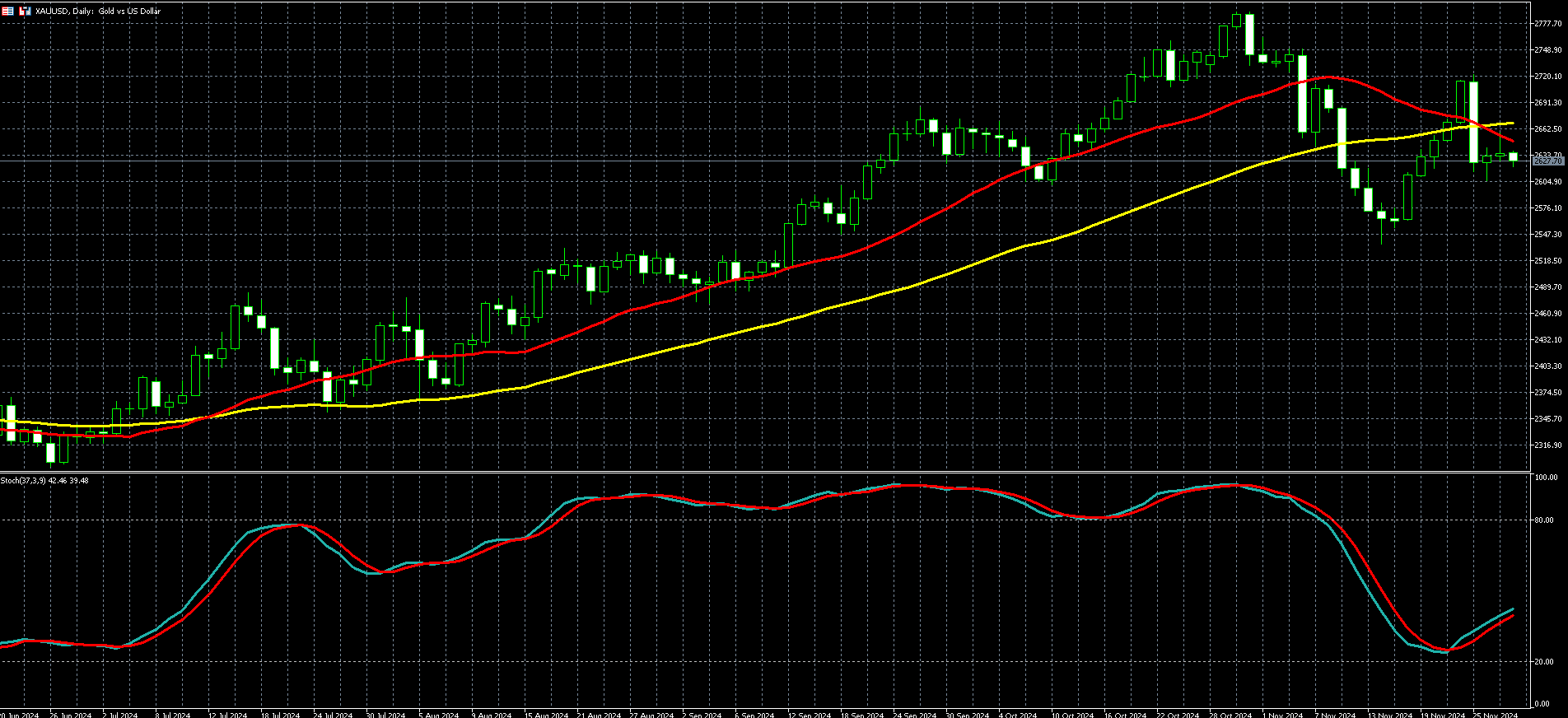This screenshot has height=718, width=1568.
Task: Click the '8 Jul 2024' date on the time axis
Action: tap(173, 715)
